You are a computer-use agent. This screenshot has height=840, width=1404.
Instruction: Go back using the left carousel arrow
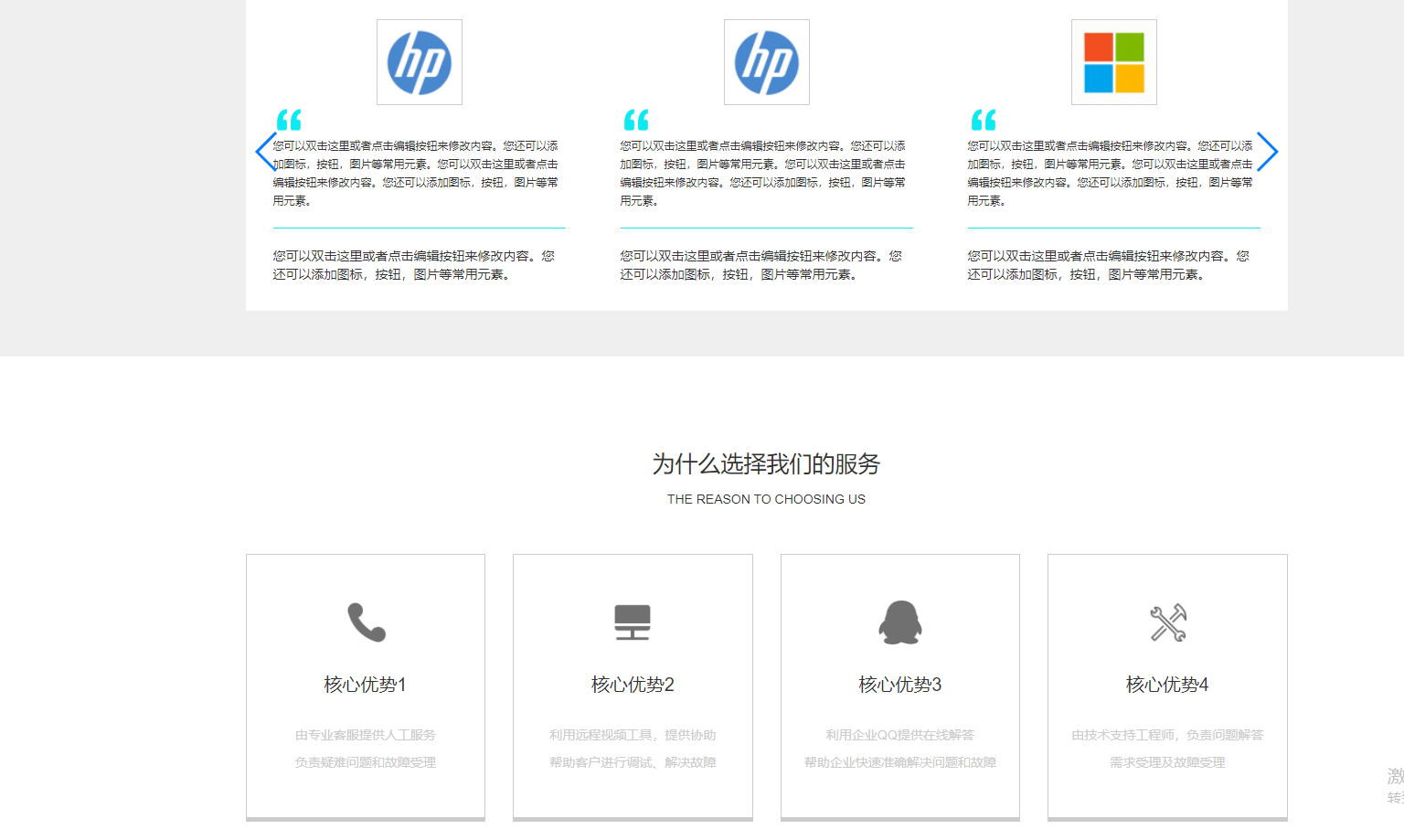click(x=265, y=152)
